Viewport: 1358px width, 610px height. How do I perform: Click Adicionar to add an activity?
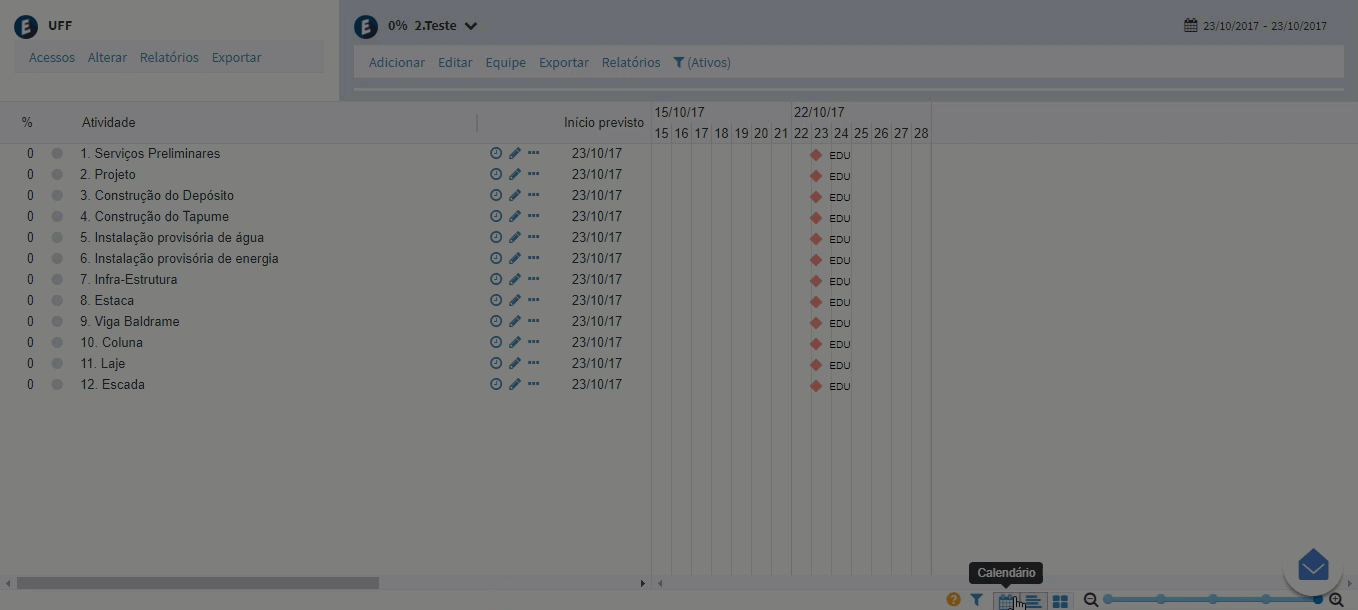pos(397,62)
